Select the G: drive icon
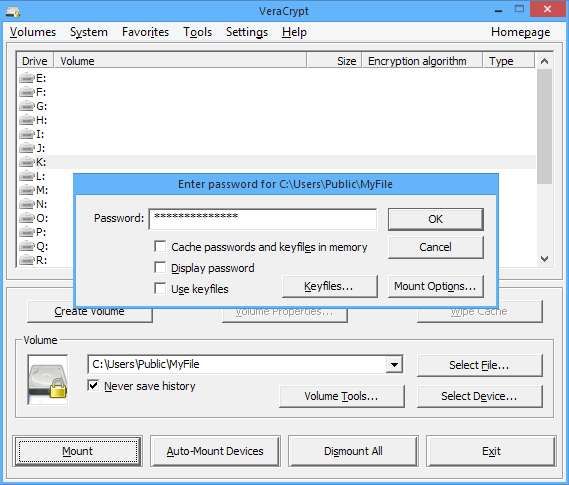 coord(27,106)
